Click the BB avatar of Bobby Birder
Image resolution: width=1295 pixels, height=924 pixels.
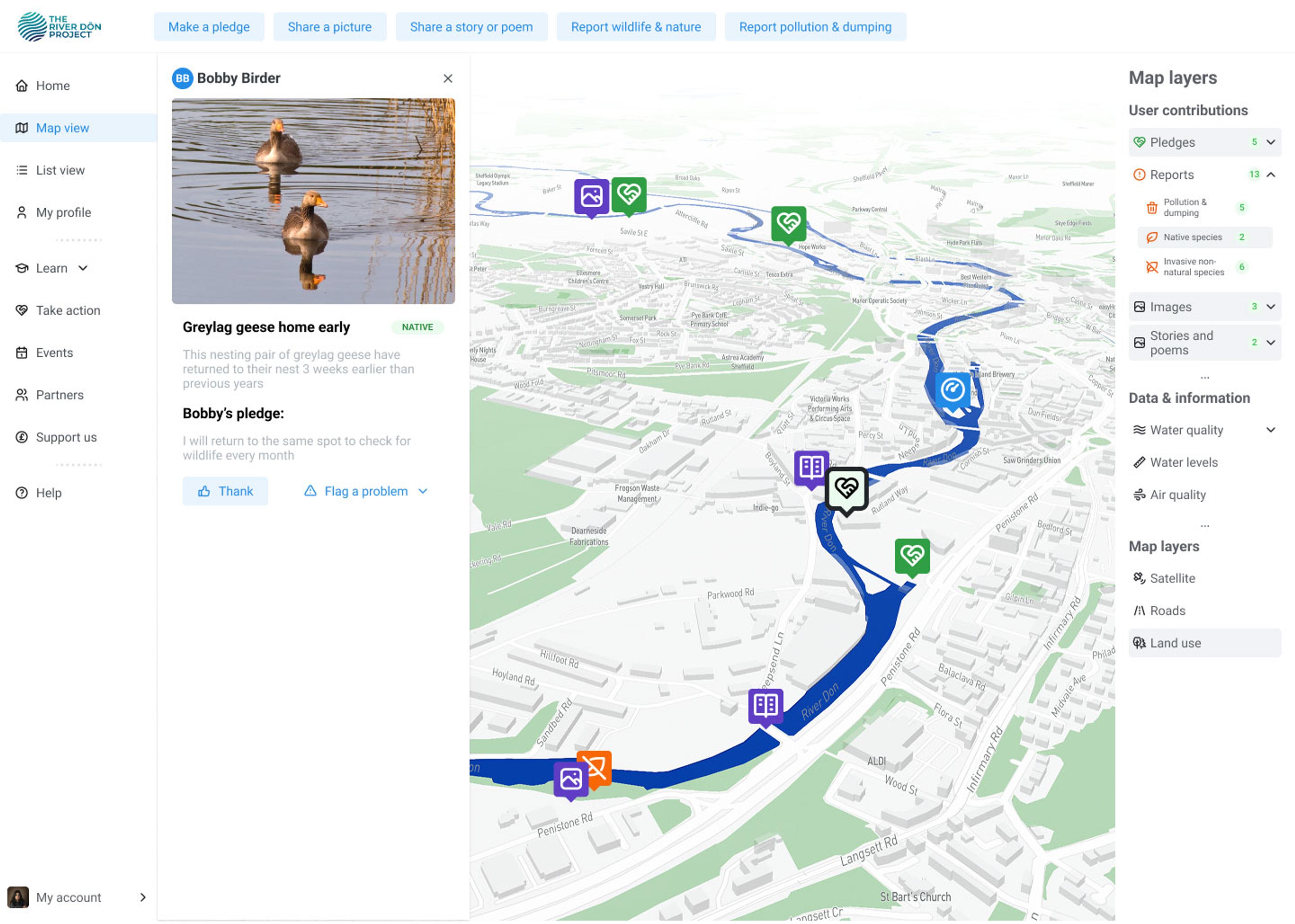coord(182,79)
